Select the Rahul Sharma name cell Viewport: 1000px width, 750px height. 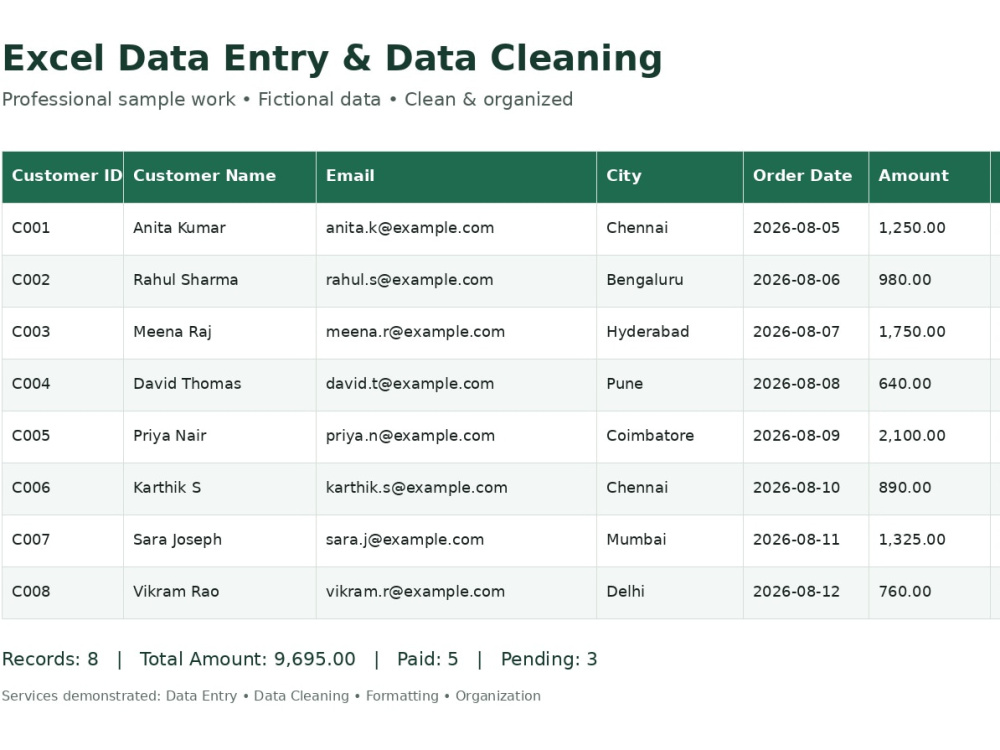(x=219, y=281)
